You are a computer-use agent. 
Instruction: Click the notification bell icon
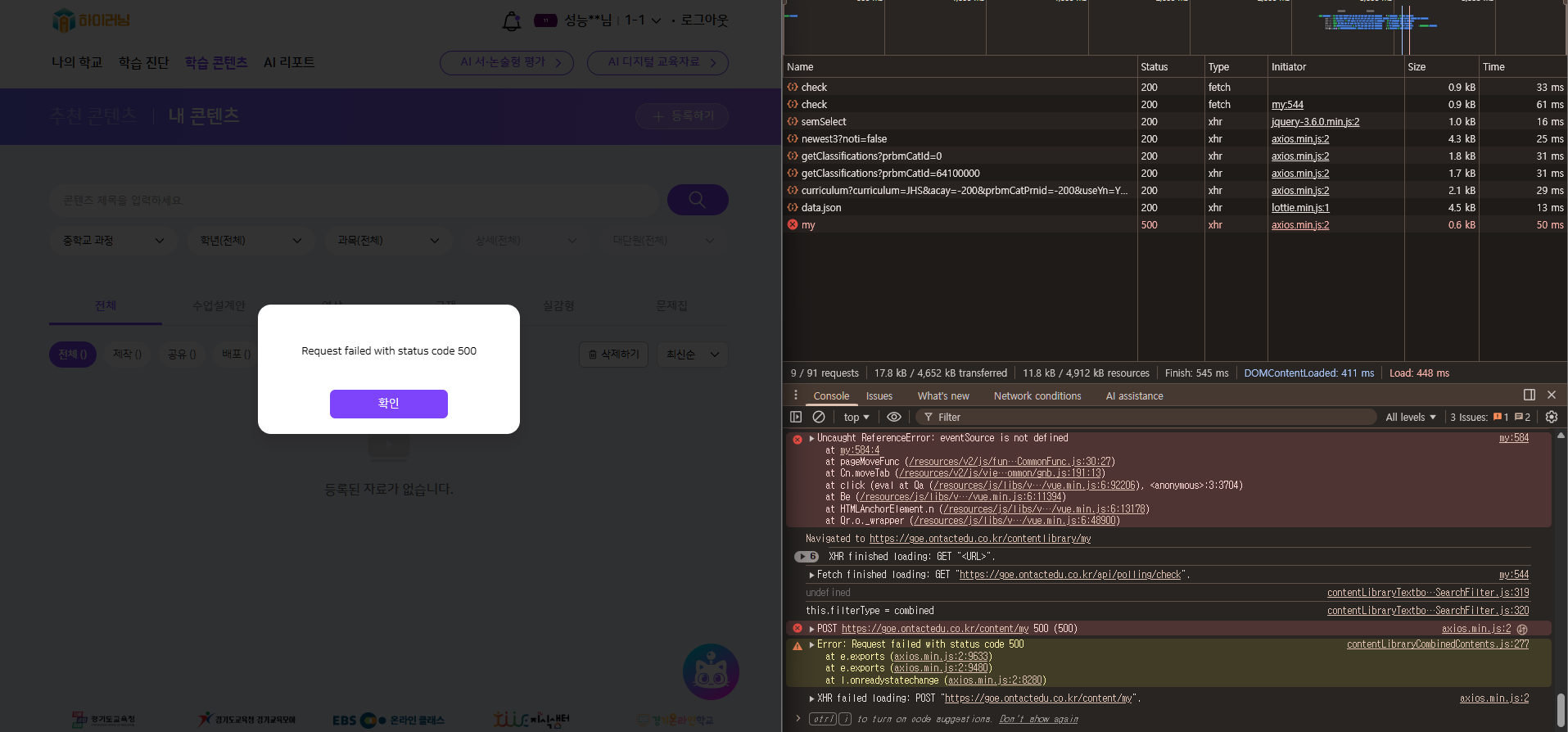pos(512,21)
